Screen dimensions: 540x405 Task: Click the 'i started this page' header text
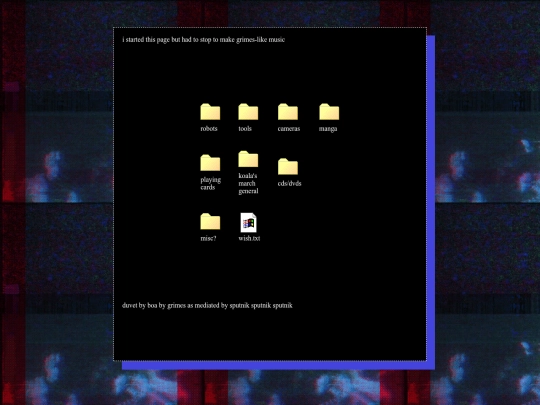point(204,40)
